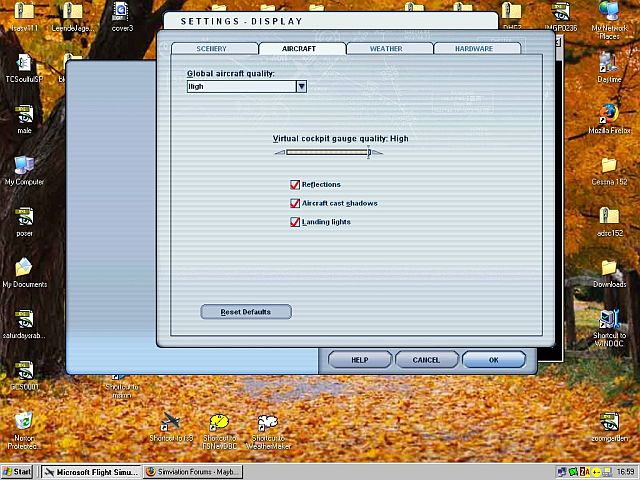Switch to Simviation Forums taskbar button
This screenshot has width=640, height=480.
[193, 472]
